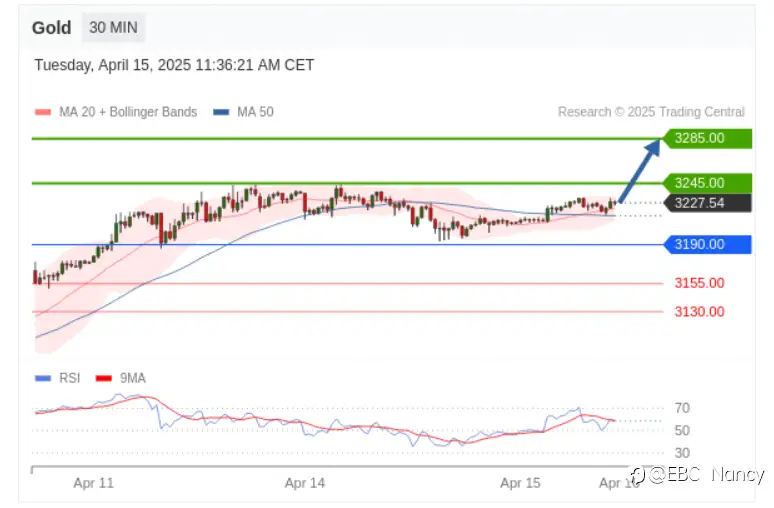
Task: Click the 3227.54 current price tag
Action: point(707,203)
